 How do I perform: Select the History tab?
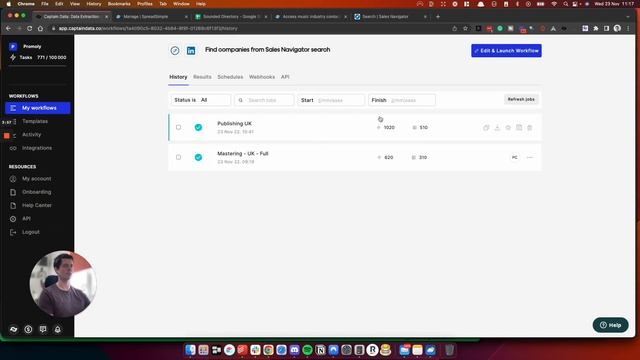(178, 77)
